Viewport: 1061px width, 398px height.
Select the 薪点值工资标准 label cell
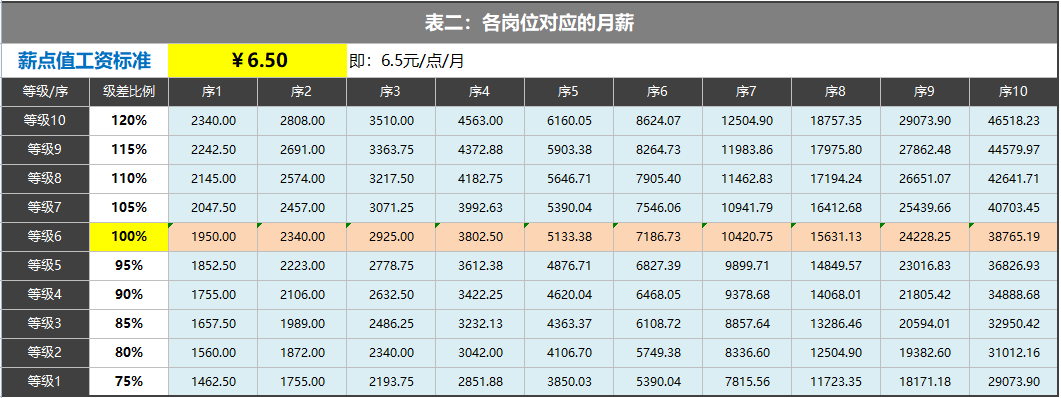[84, 61]
